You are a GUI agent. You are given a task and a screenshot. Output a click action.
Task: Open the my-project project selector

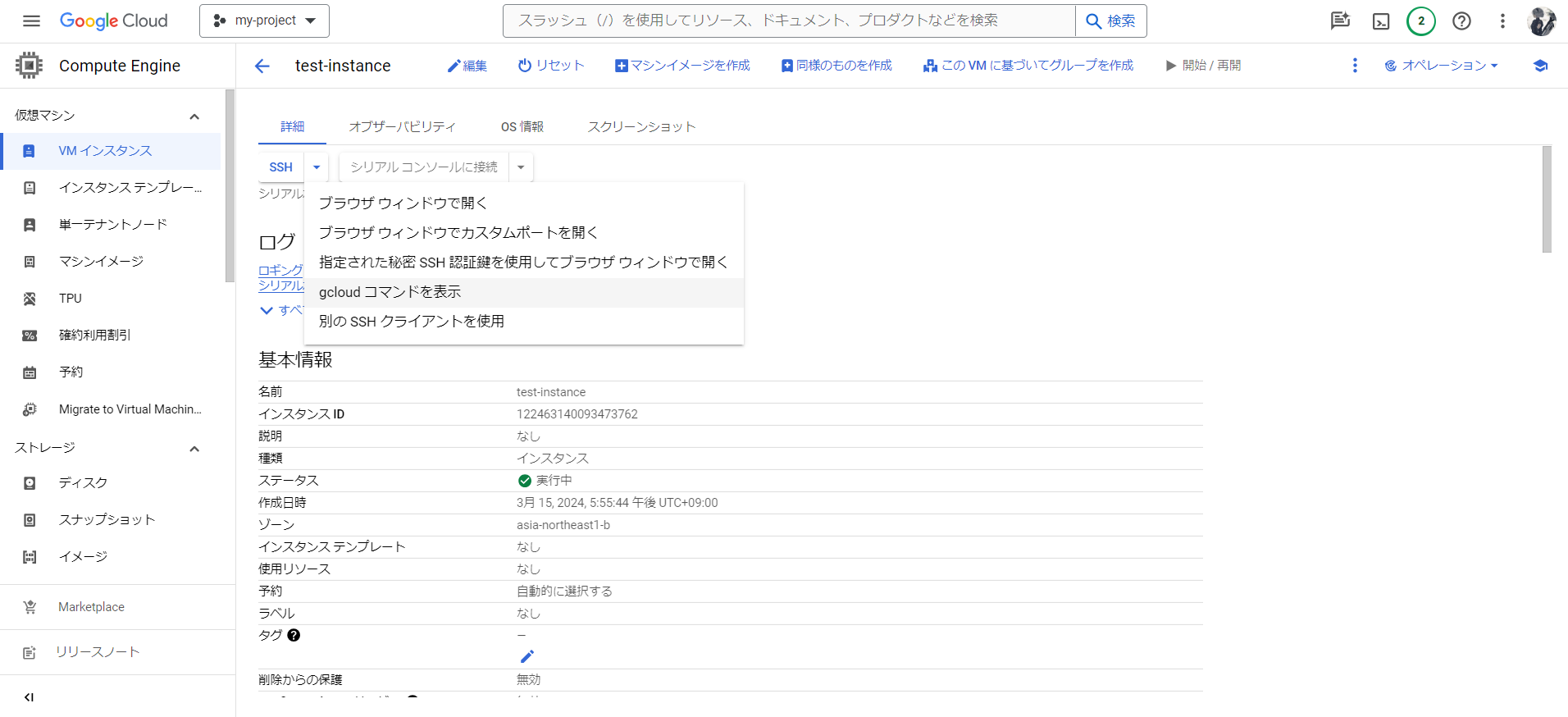(264, 21)
